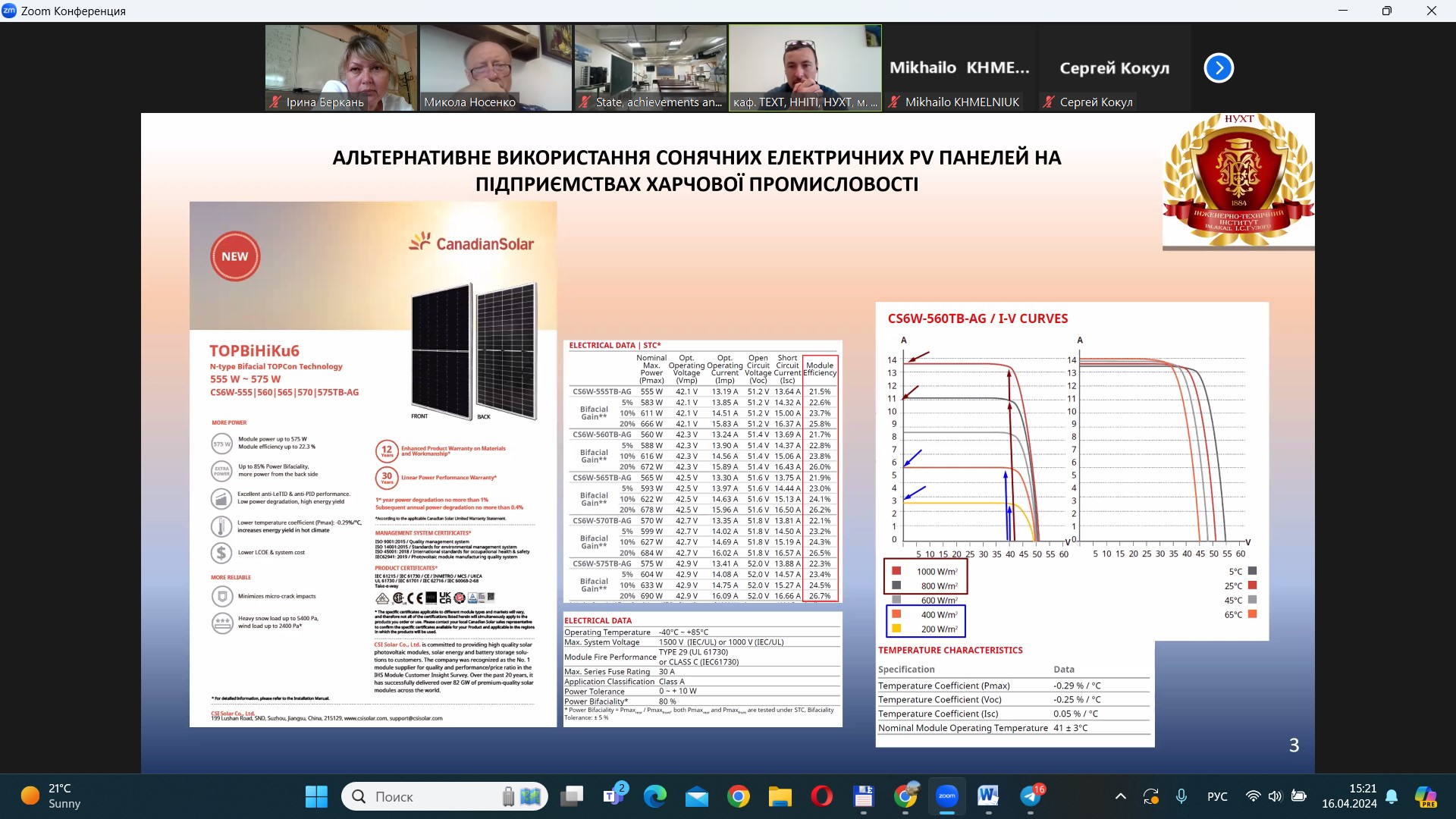Open Task View from the taskbar
The height and width of the screenshot is (819, 1456).
(572, 796)
